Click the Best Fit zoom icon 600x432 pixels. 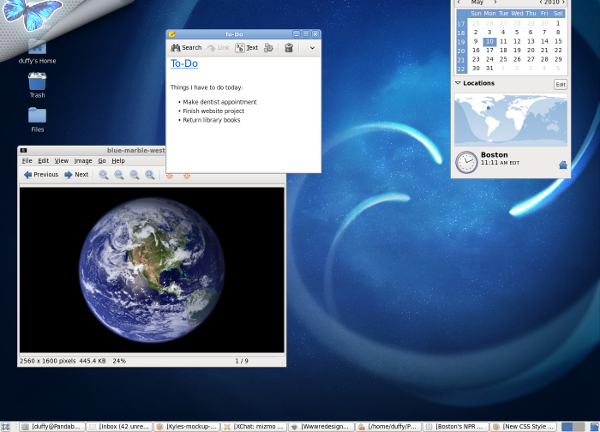coord(150,175)
